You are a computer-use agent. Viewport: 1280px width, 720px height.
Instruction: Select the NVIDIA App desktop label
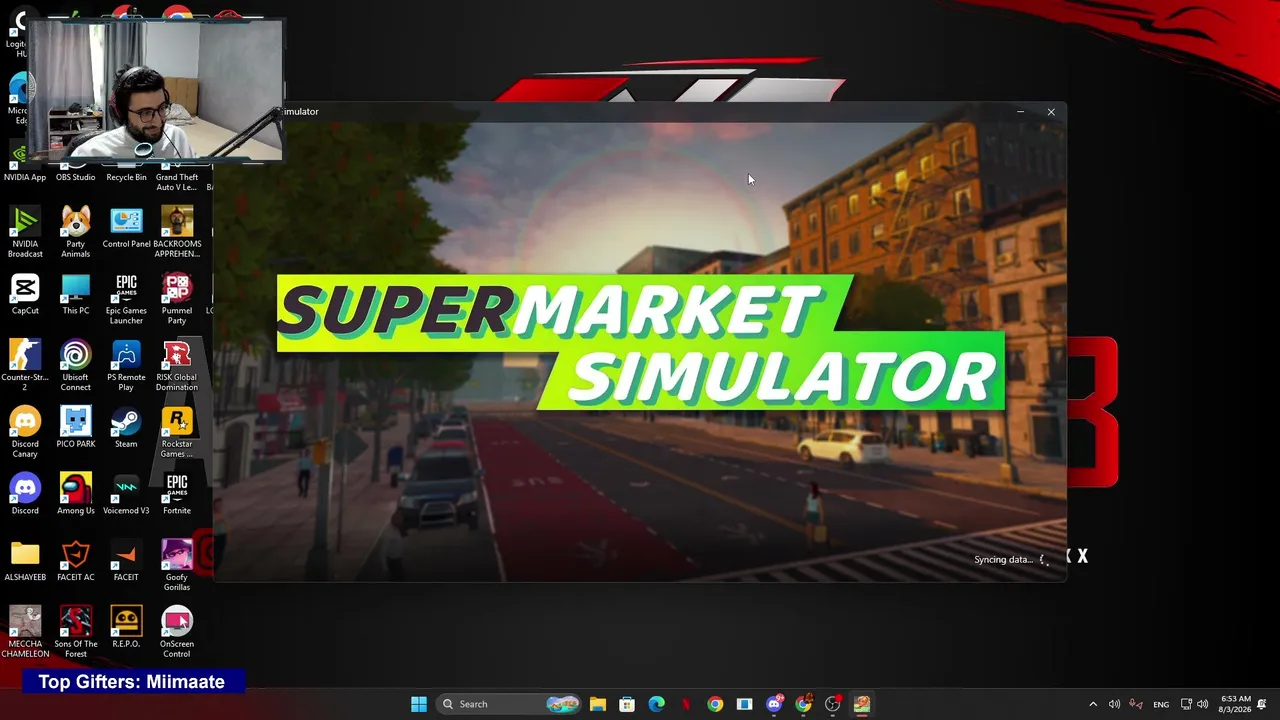(x=25, y=178)
